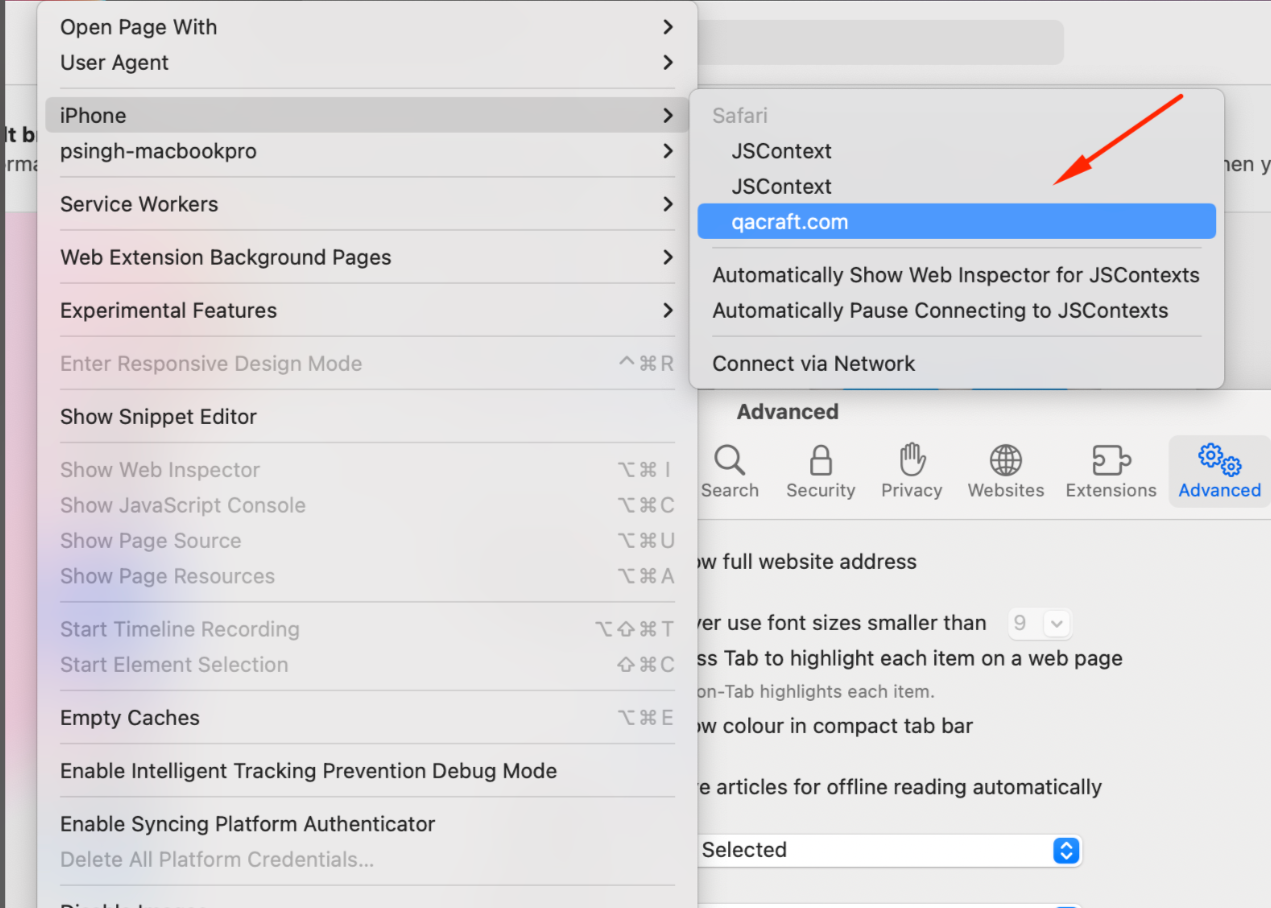Toggle Automatically Show Web Inspector for JSContexts
Viewport: 1271px width, 908px height.
pyautogui.click(x=956, y=275)
